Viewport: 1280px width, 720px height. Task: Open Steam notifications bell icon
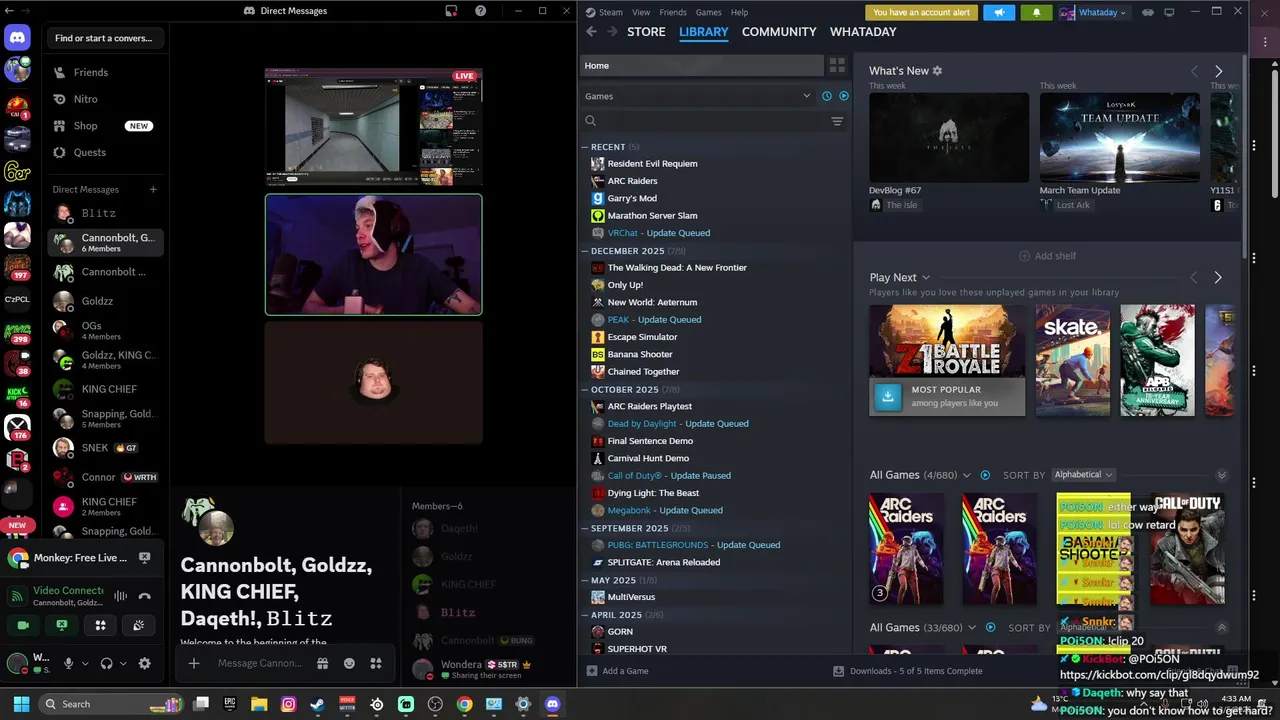[1036, 12]
